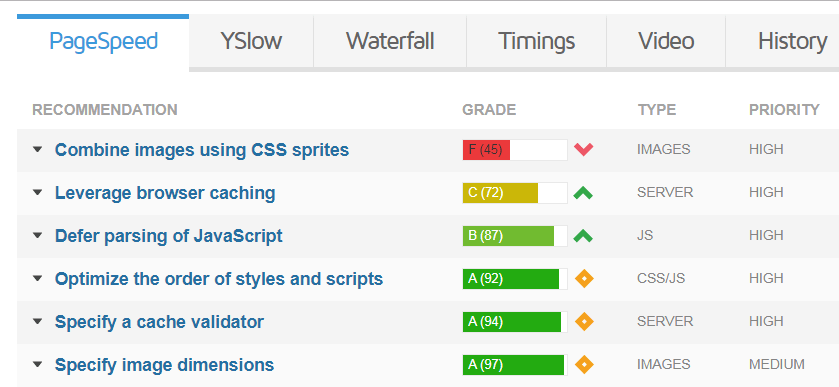Open the Leverage browser caching link

click(165, 193)
